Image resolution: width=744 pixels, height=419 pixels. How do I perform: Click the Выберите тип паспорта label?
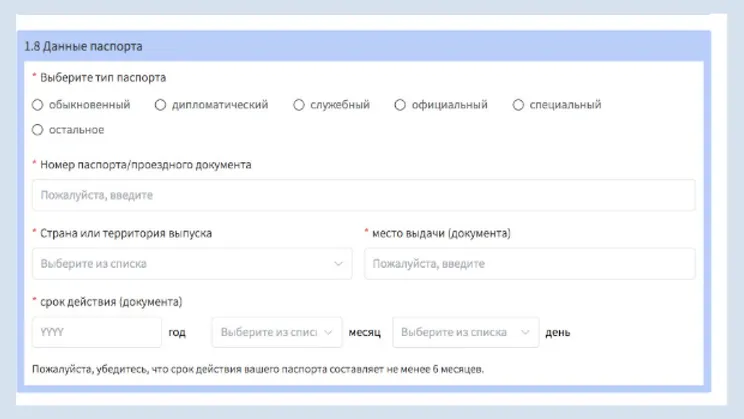click(x=103, y=78)
